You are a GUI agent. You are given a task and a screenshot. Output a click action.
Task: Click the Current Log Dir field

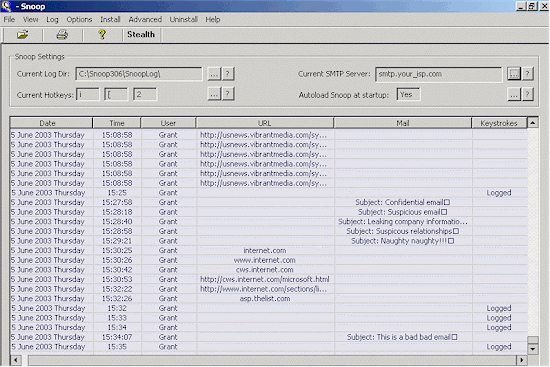pos(139,74)
